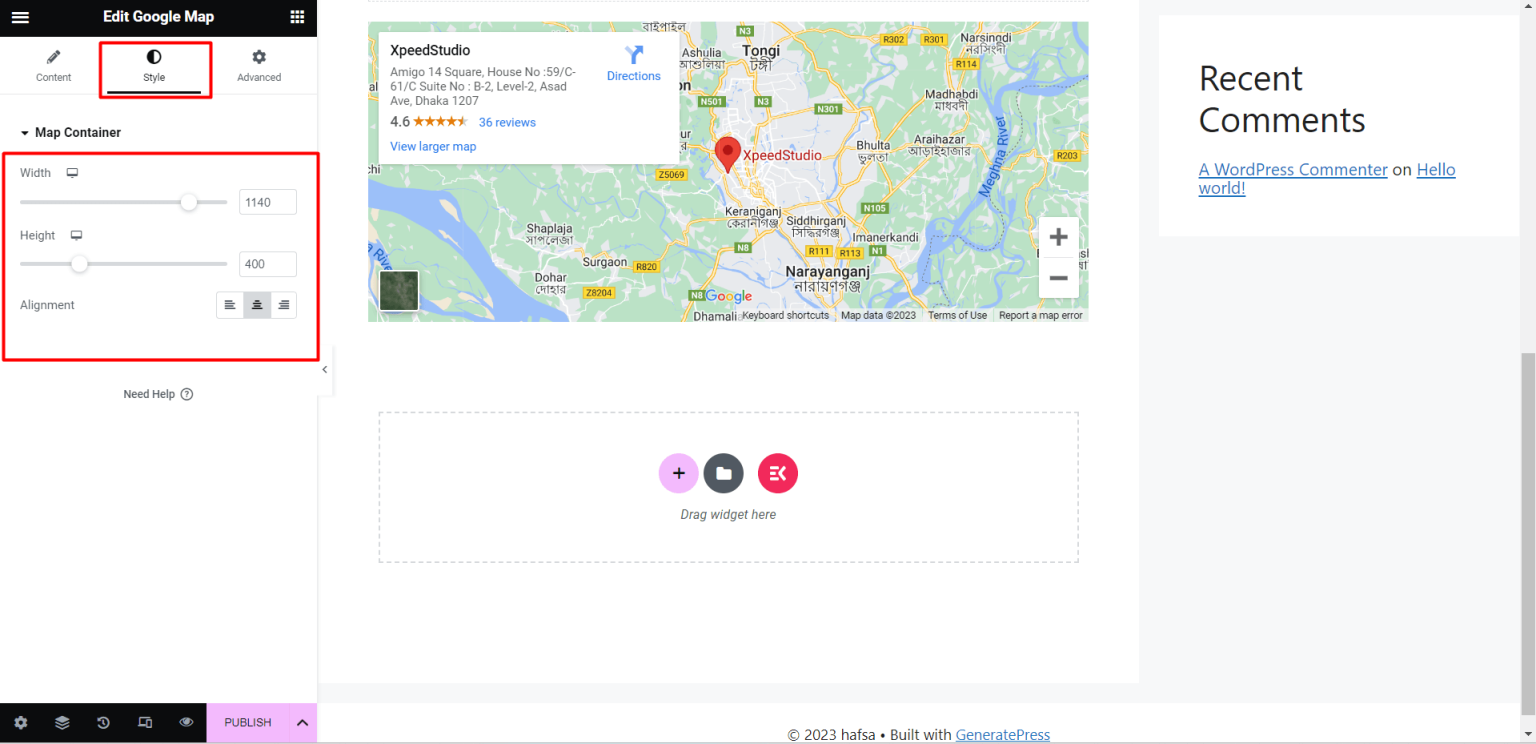Preview changes with the eye icon

pos(186,722)
